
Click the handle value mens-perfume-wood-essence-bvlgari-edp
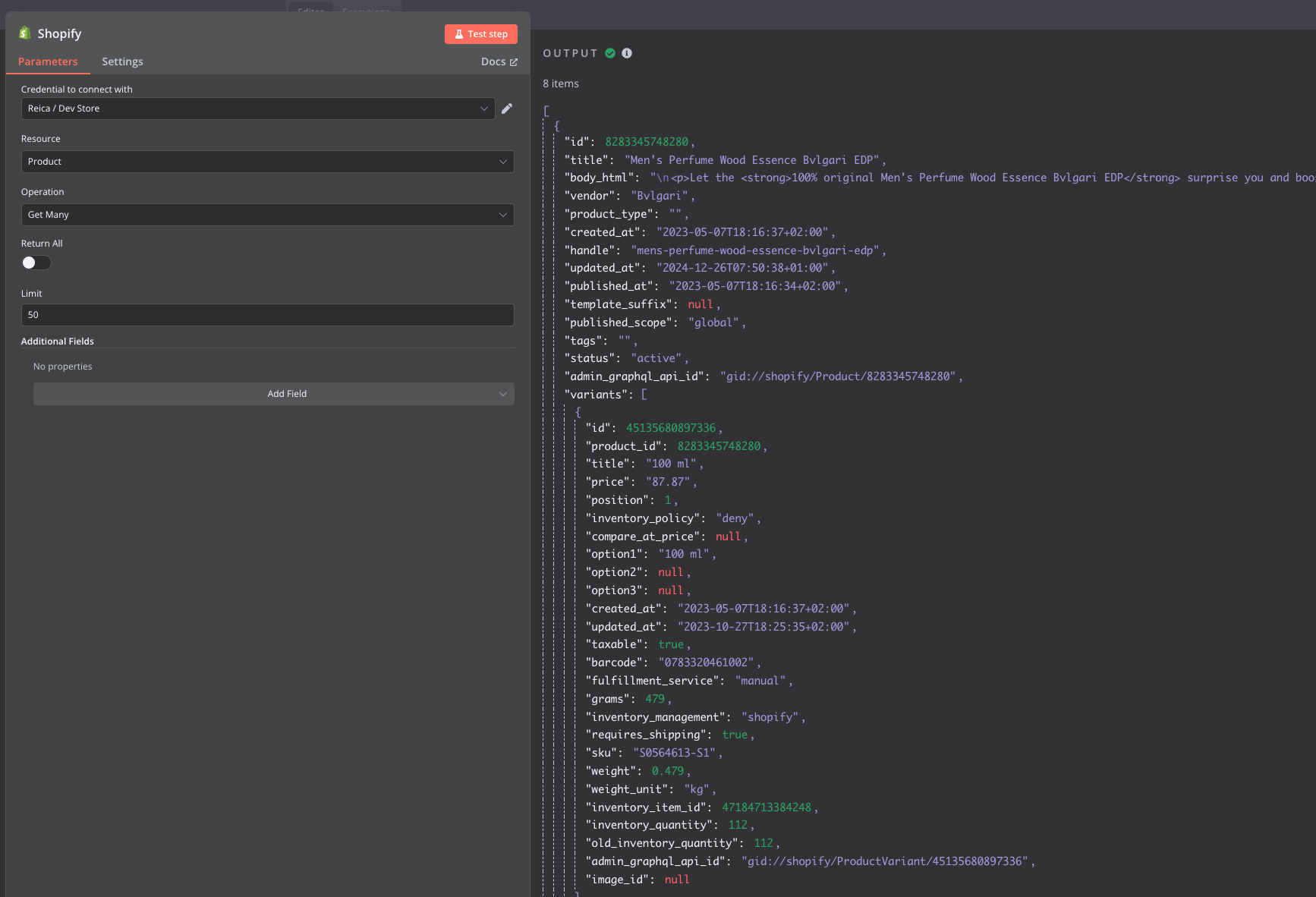click(755, 250)
